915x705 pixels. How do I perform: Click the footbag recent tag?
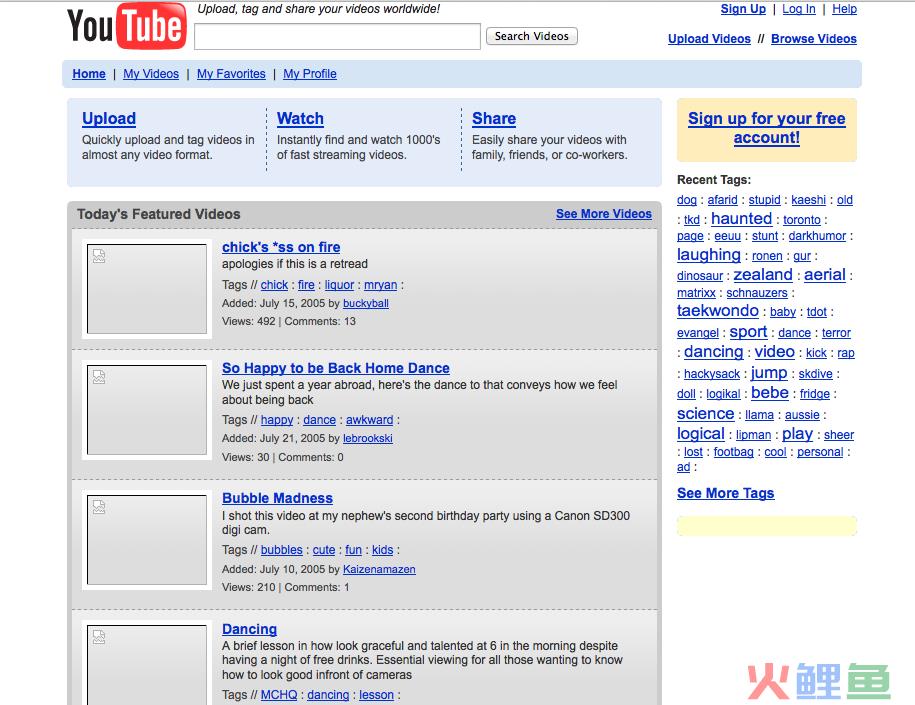733,452
